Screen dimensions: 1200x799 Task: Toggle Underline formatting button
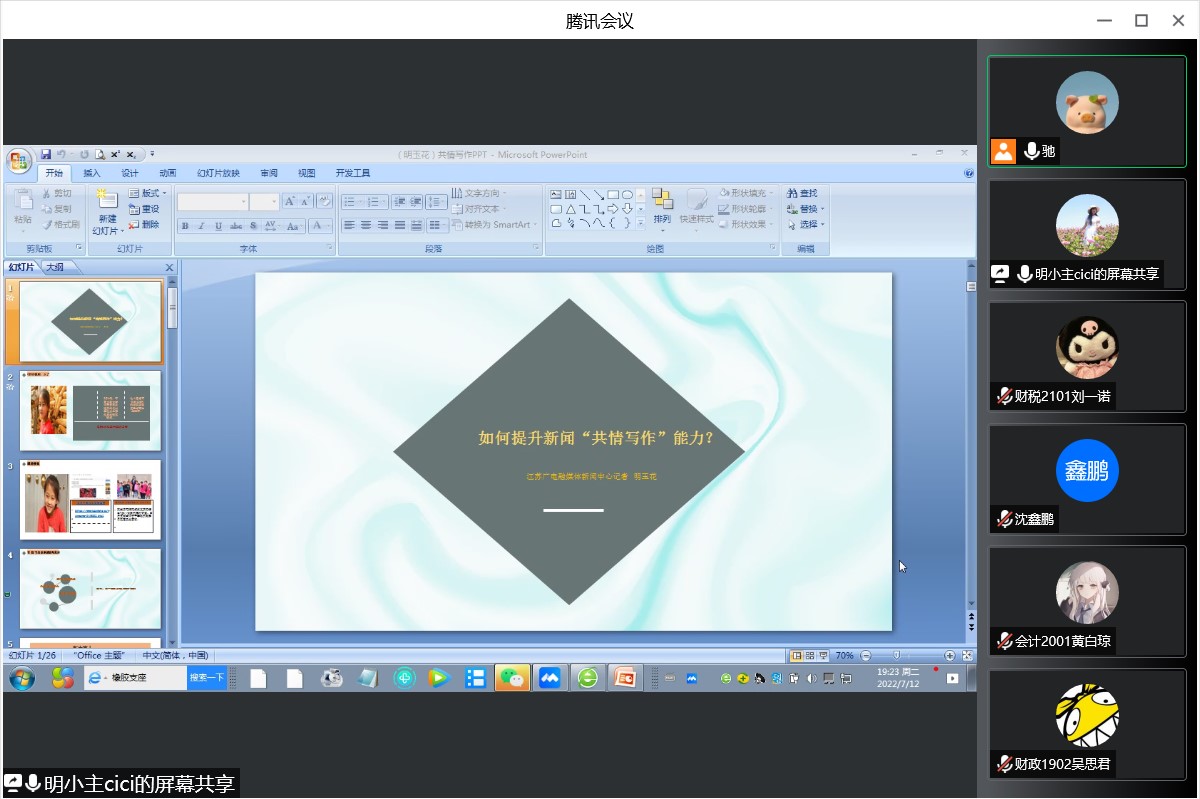218,226
